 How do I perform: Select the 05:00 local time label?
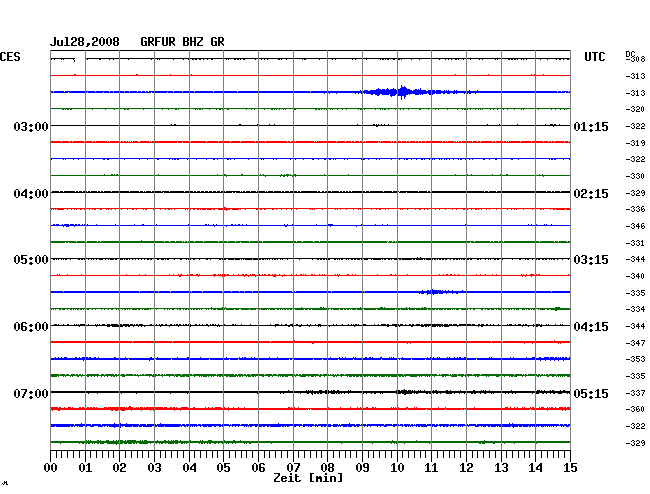(x=31, y=260)
